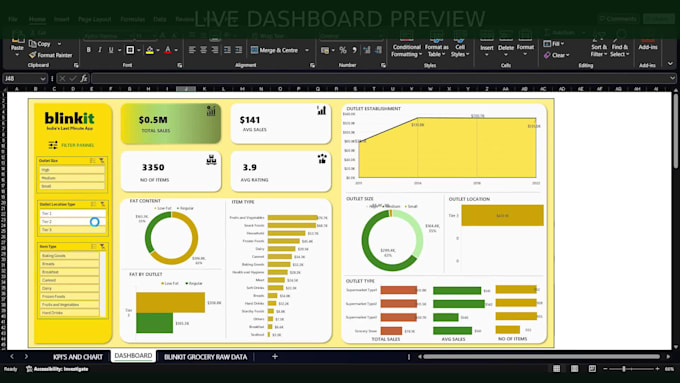Click the Clear eraser button
Screen dimensions: 680x383
pos(556,55)
